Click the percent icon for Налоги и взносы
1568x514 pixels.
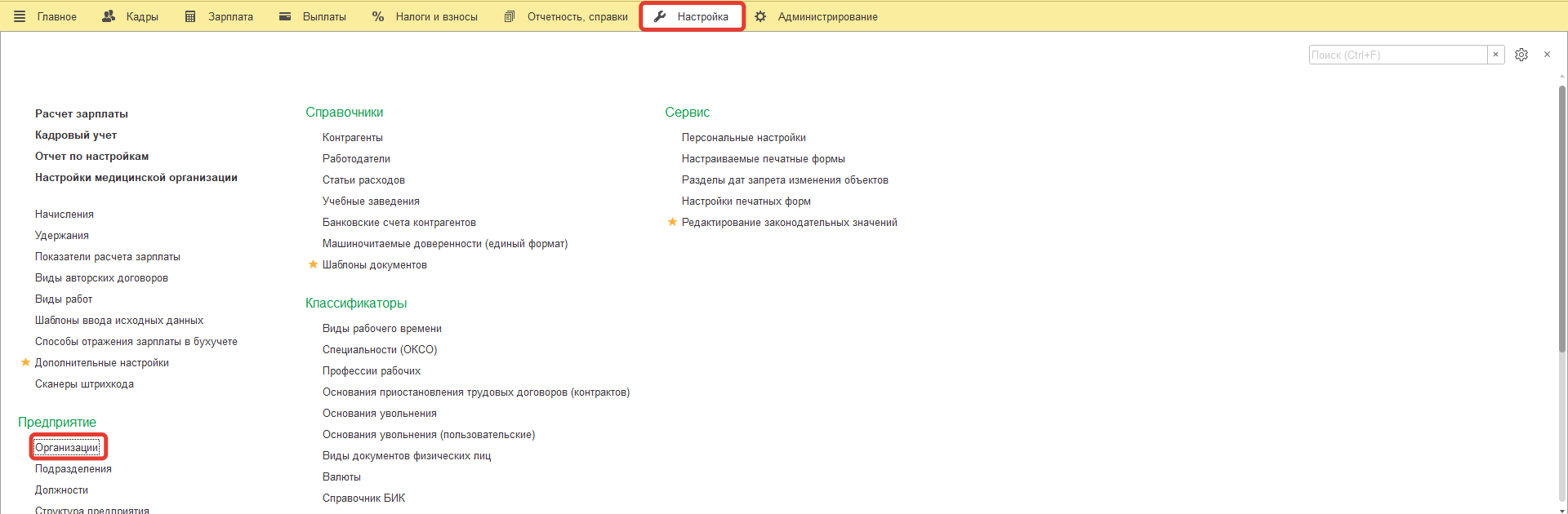(378, 16)
